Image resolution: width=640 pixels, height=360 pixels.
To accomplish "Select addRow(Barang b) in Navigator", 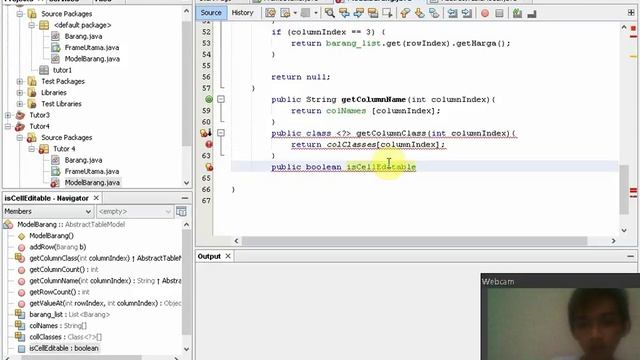I will click(x=58, y=247).
